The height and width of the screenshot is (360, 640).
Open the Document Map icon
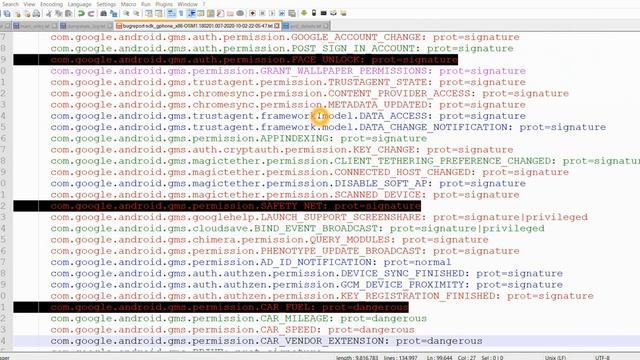(211, 13)
